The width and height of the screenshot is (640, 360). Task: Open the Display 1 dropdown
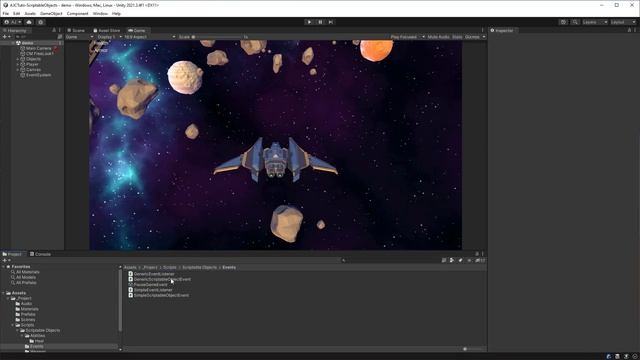pyautogui.click(x=109, y=37)
